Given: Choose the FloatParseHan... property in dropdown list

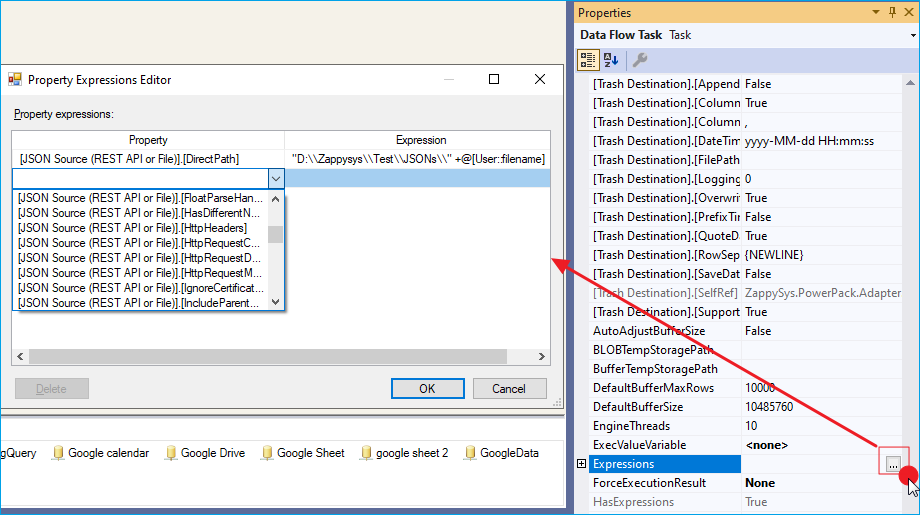Looking at the screenshot, I should 140,198.
